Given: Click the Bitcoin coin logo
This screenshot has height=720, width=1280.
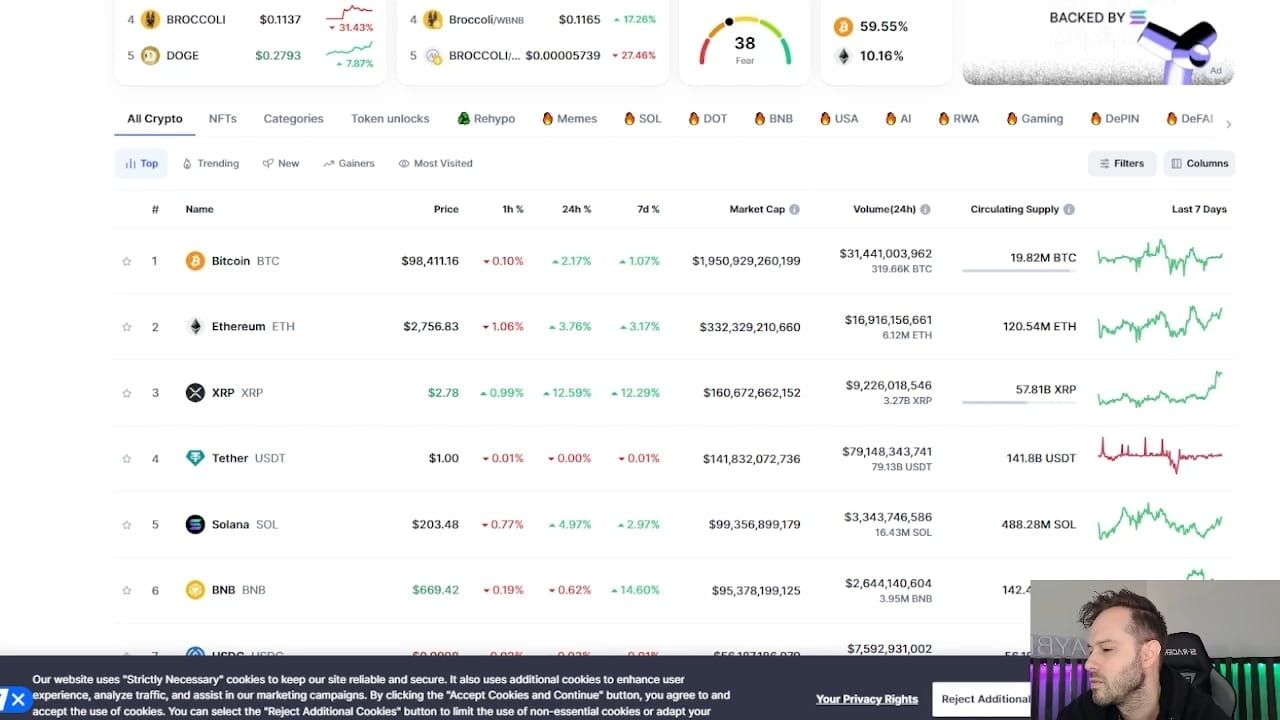Looking at the screenshot, I should [195, 260].
